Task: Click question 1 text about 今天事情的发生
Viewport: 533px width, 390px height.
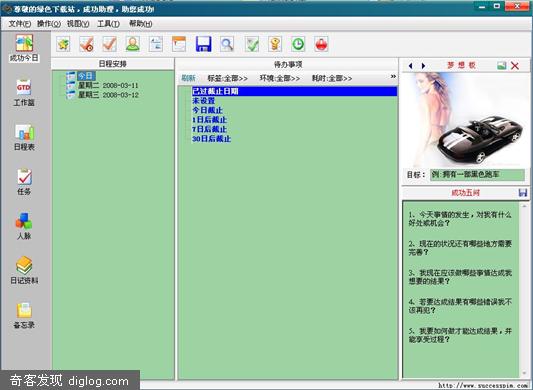Action: coord(460,219)
